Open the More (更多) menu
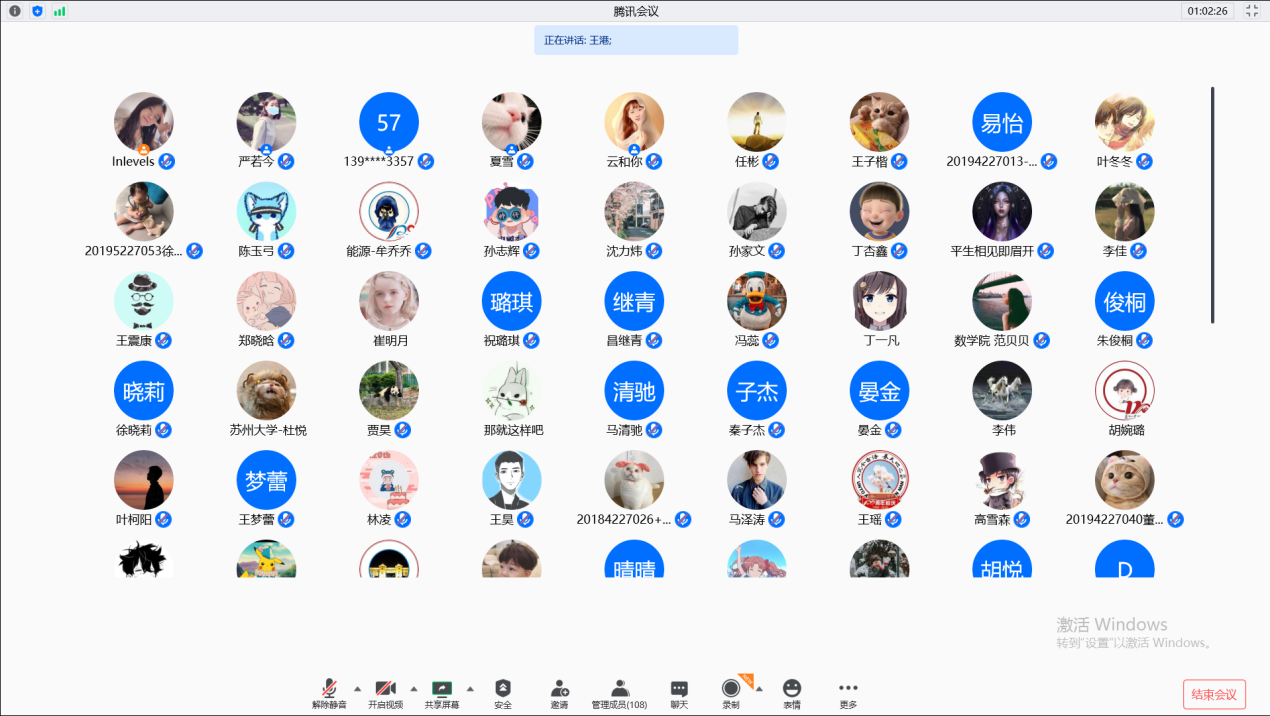The image size is (1270, 716). 848,689
